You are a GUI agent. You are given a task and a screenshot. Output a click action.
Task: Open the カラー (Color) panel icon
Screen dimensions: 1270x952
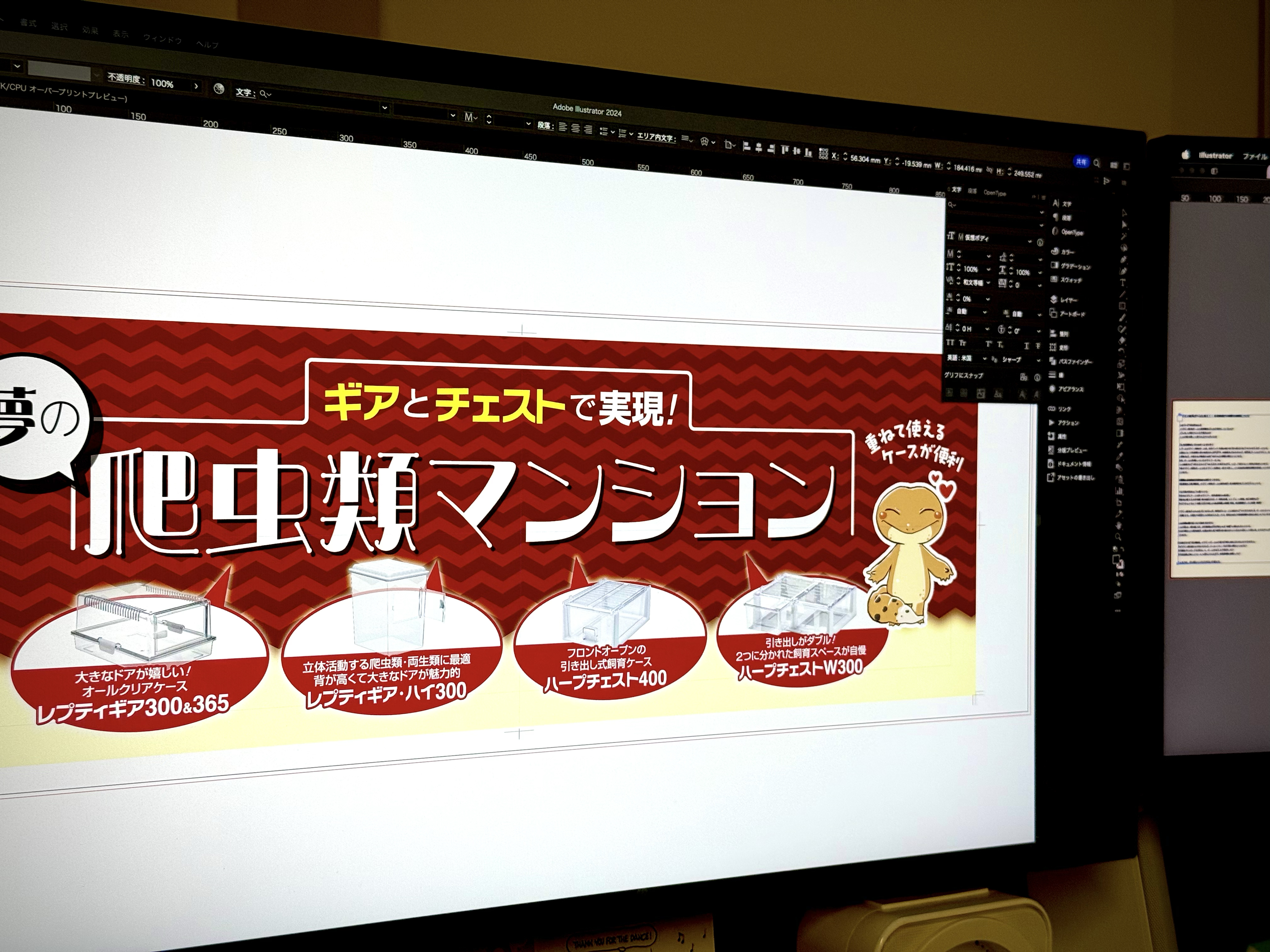point(1054,251)
